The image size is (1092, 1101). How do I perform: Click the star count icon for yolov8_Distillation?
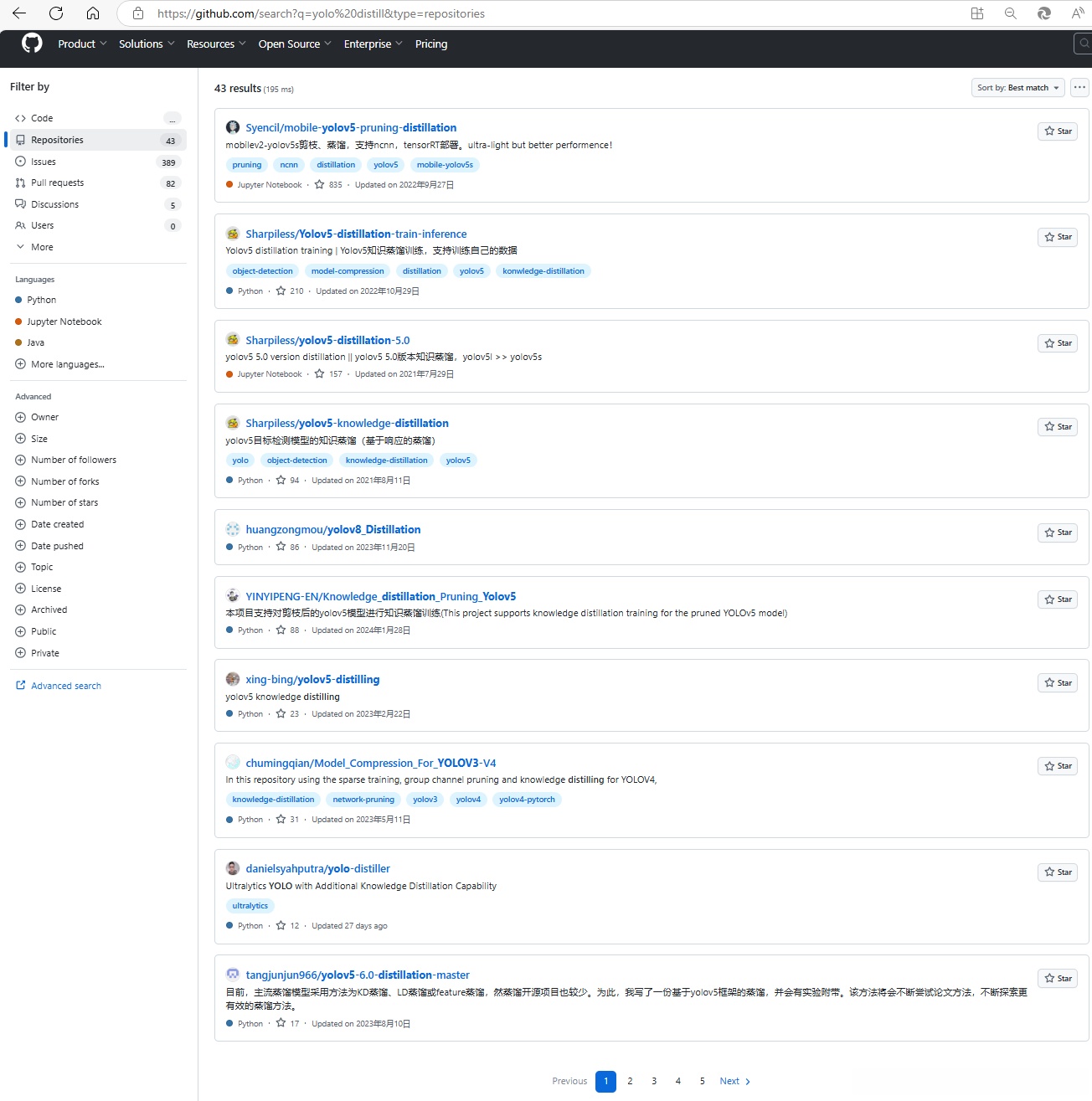tap(281, 548)
